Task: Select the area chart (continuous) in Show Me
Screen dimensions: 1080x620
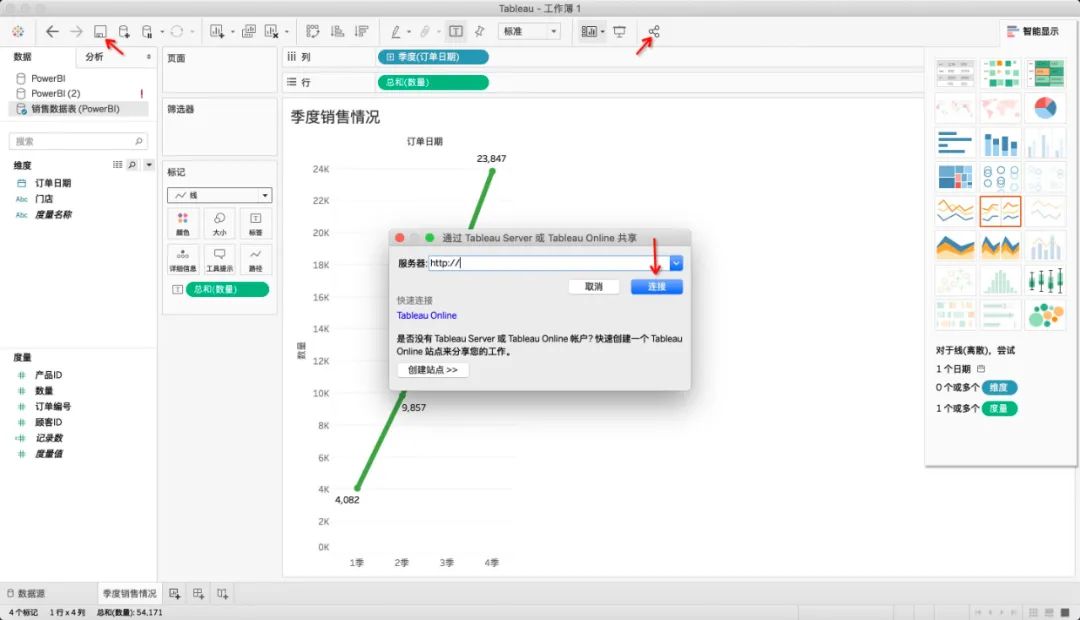Action: (955, 246)
